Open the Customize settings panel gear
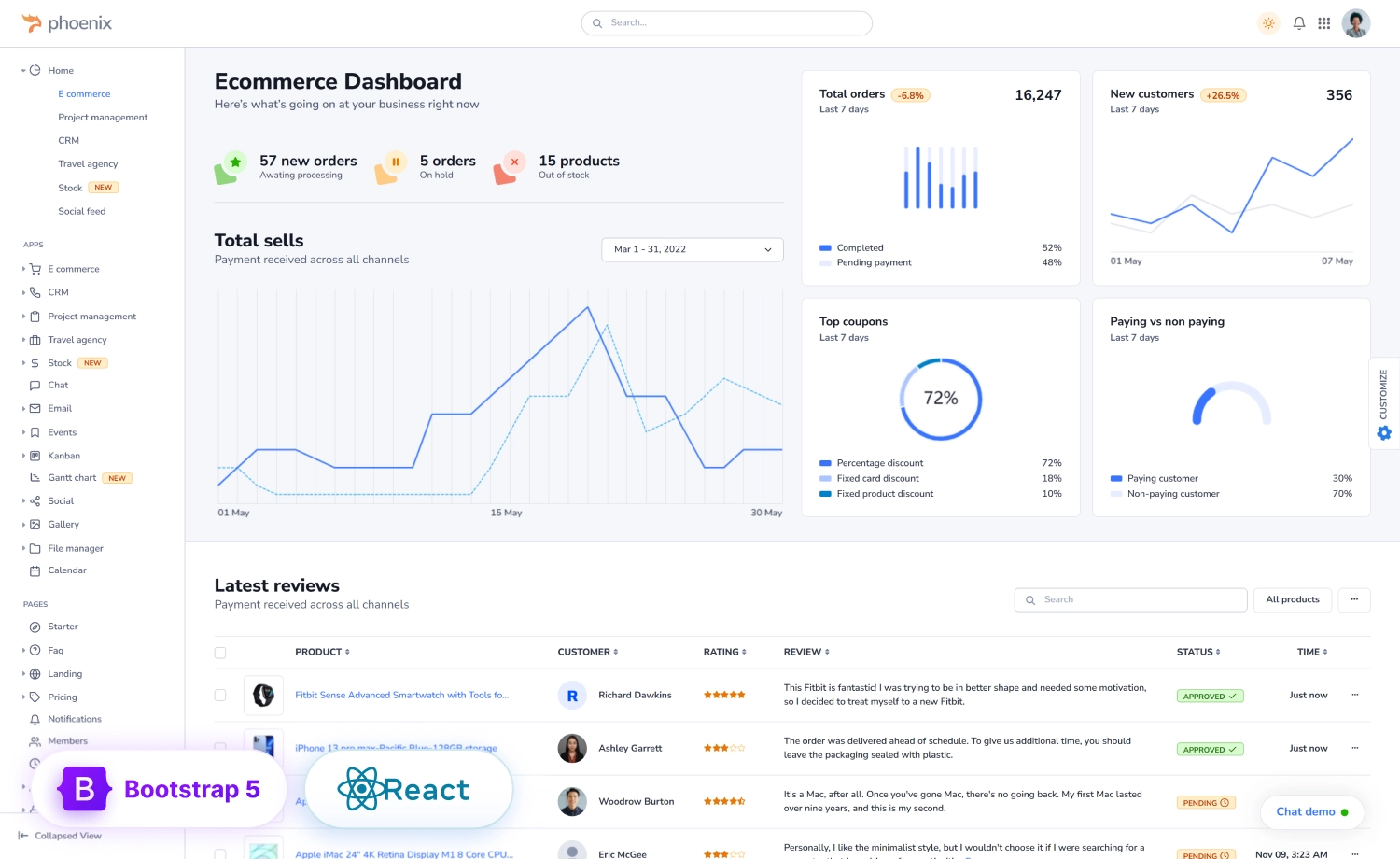Viewport: 1400px width, 859px height. 1384,433
